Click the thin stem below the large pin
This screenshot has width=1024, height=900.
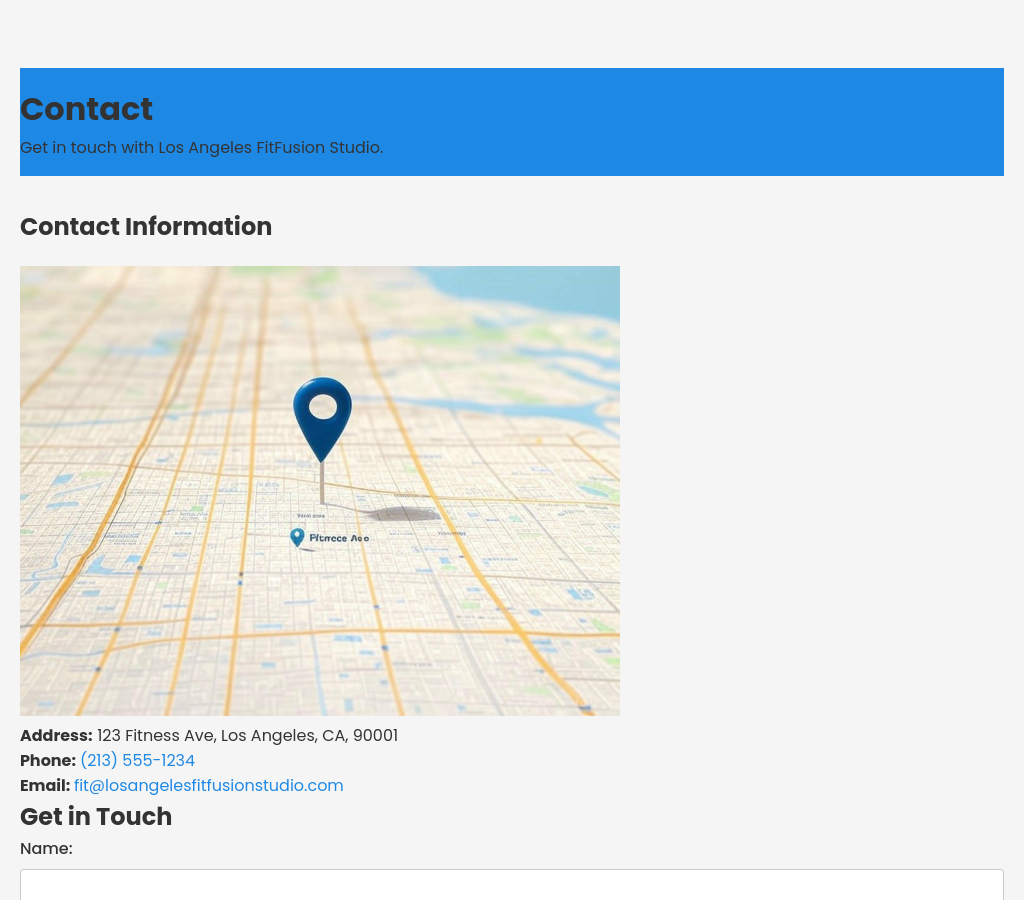tap(322, 482)
